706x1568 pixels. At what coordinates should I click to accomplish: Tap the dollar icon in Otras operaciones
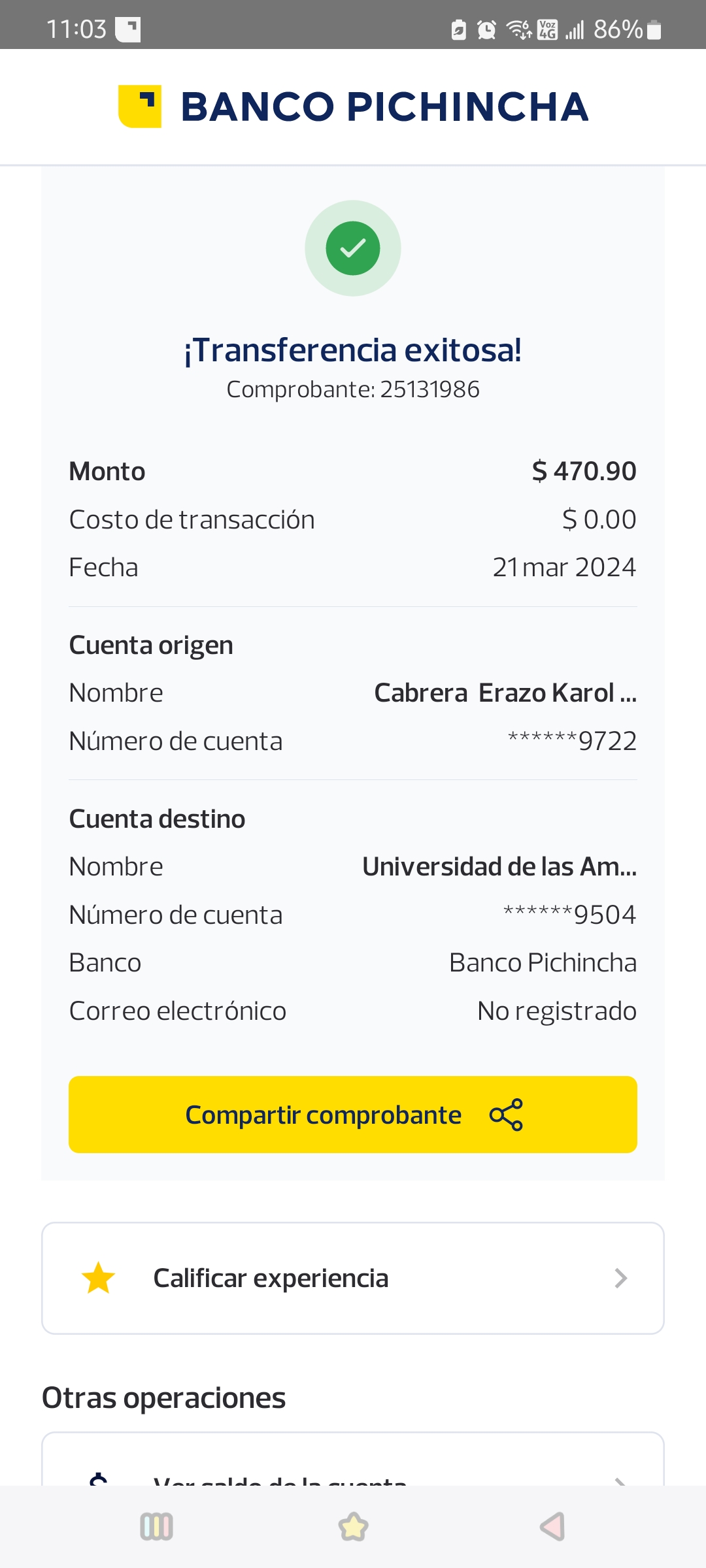[x=99, y=1479]
